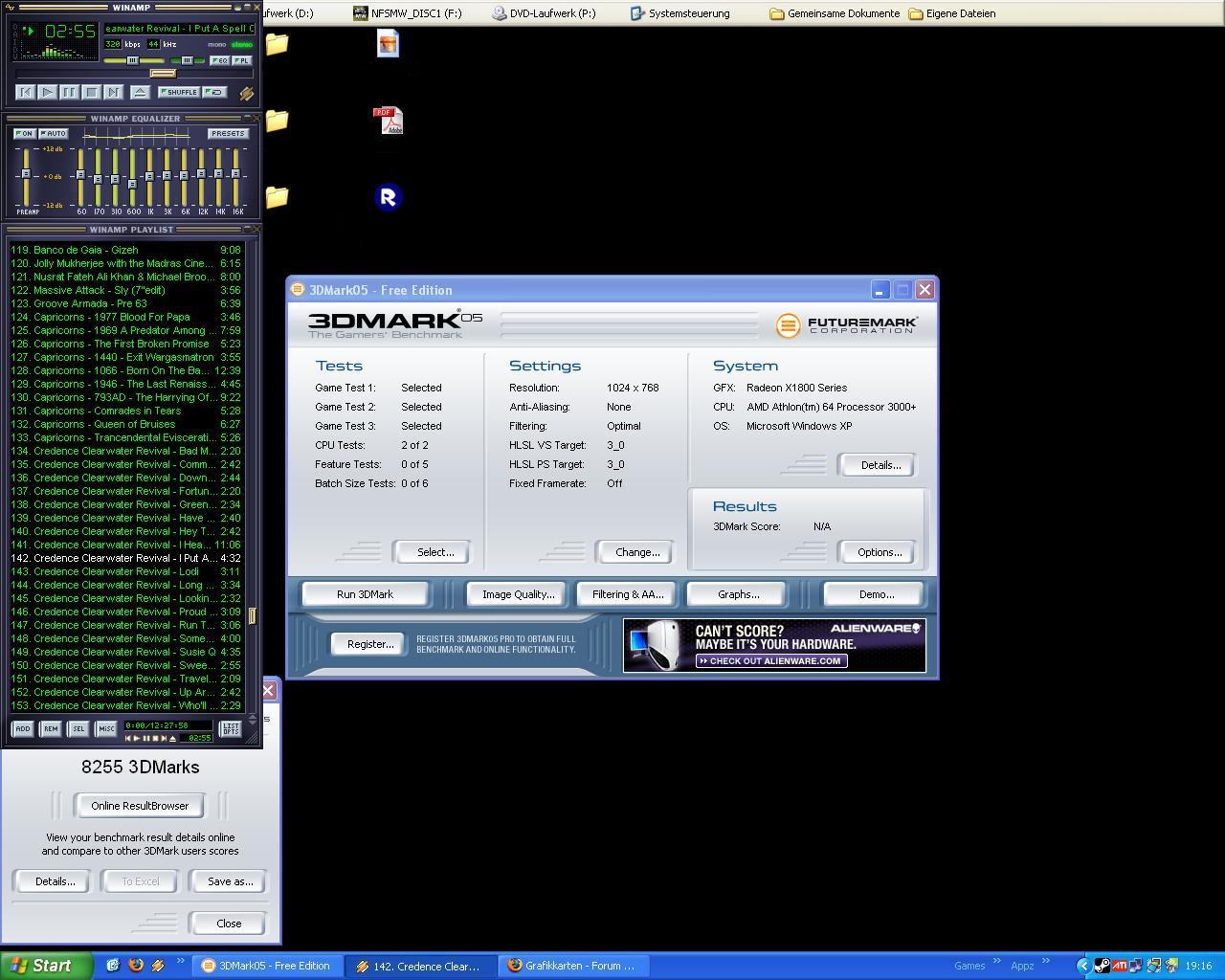Viewport: 1225px width, 980px height.
Task: Click Details... in score dialog
Action: coord(55,881)
